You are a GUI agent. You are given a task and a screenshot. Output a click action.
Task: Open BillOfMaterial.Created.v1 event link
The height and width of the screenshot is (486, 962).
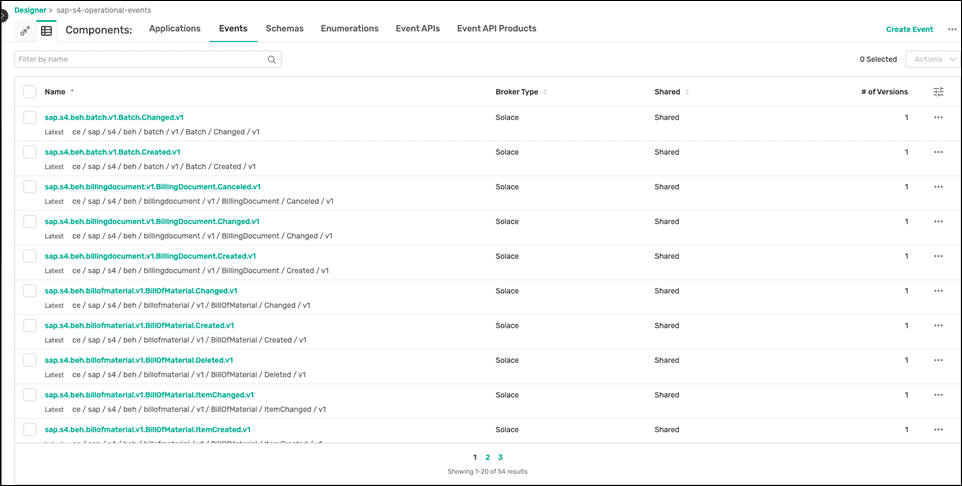point(139,325)
